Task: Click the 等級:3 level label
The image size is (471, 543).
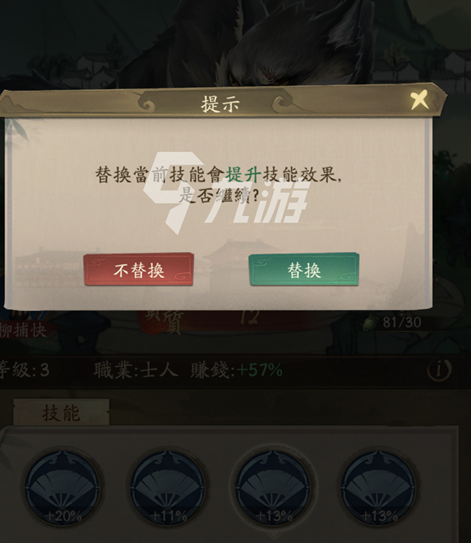Action: pyautogui.click(x=24, y=371)
